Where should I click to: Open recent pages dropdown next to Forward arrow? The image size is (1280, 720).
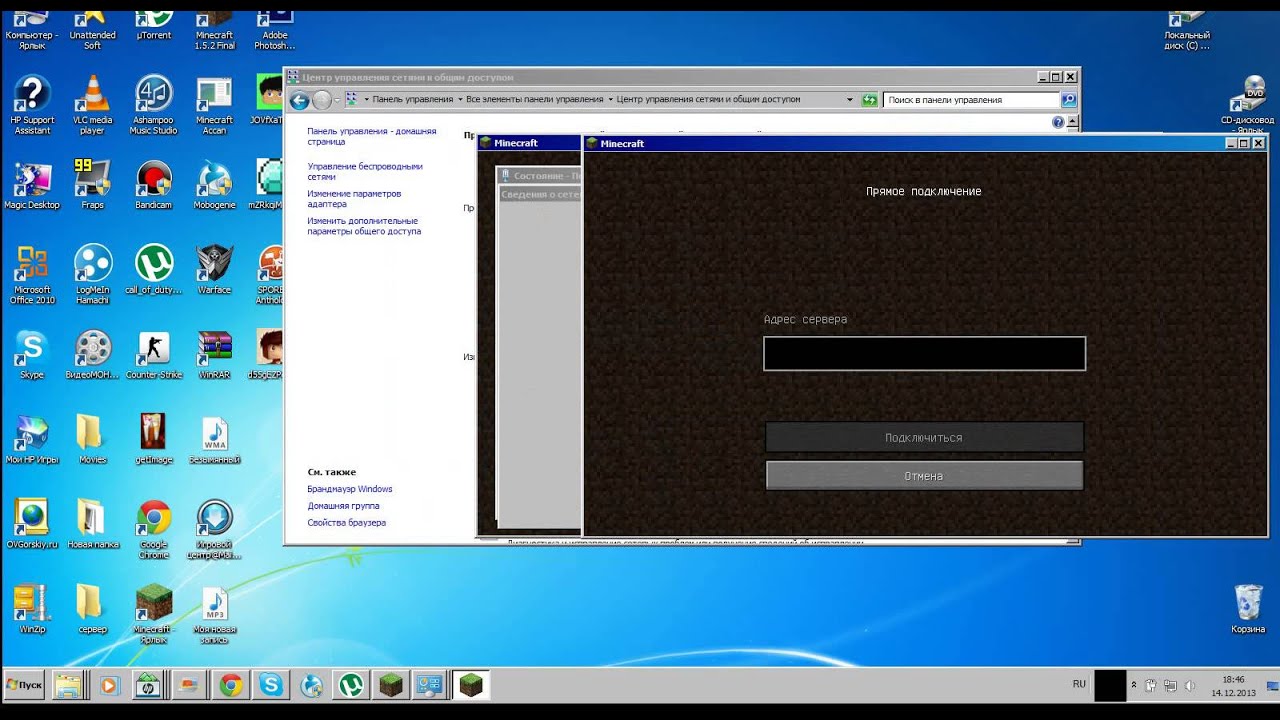coord(336,100)
